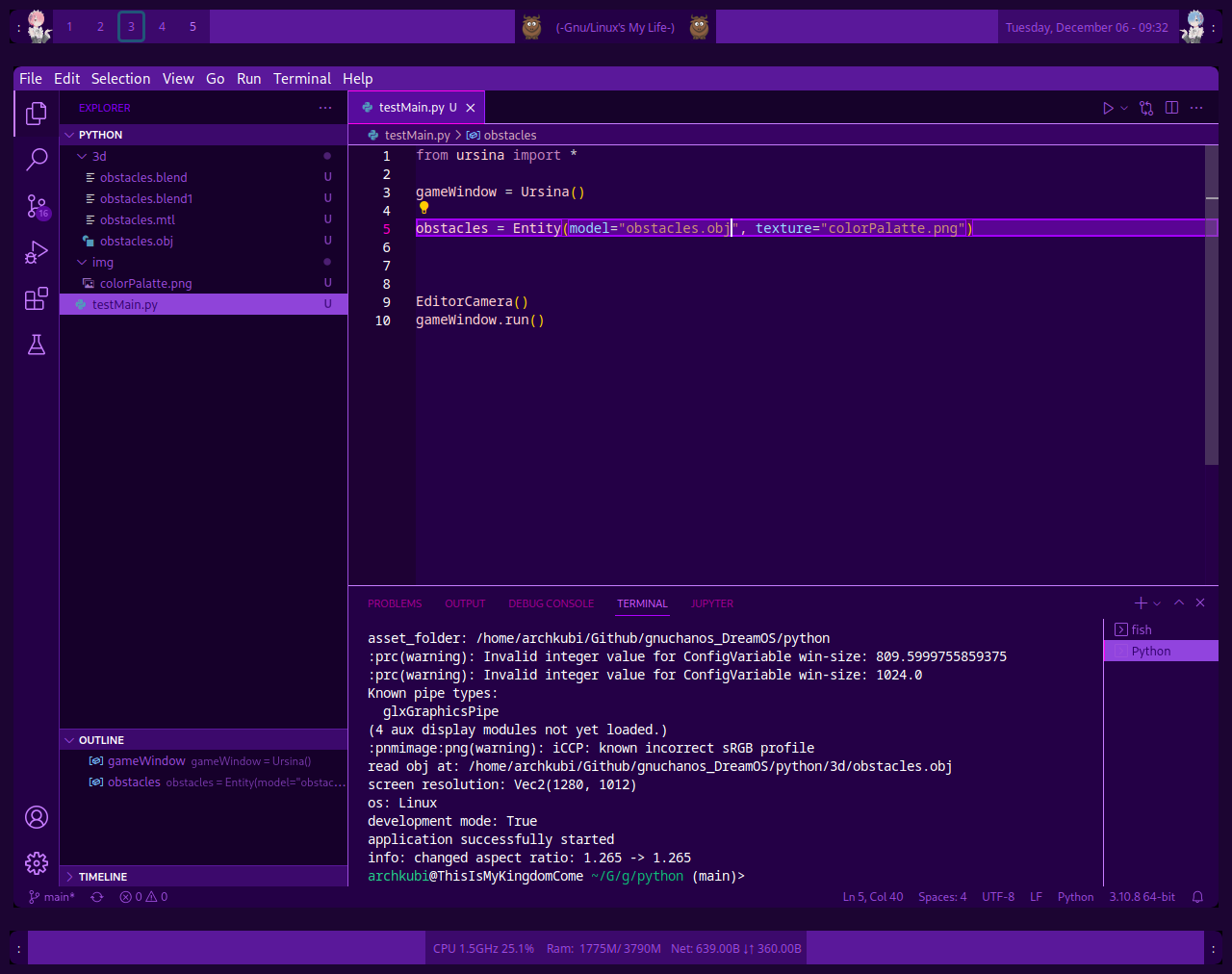Viewport: 1232px width, 974px height.
Task: Open the Testing flask view
Action: [36, 344]
